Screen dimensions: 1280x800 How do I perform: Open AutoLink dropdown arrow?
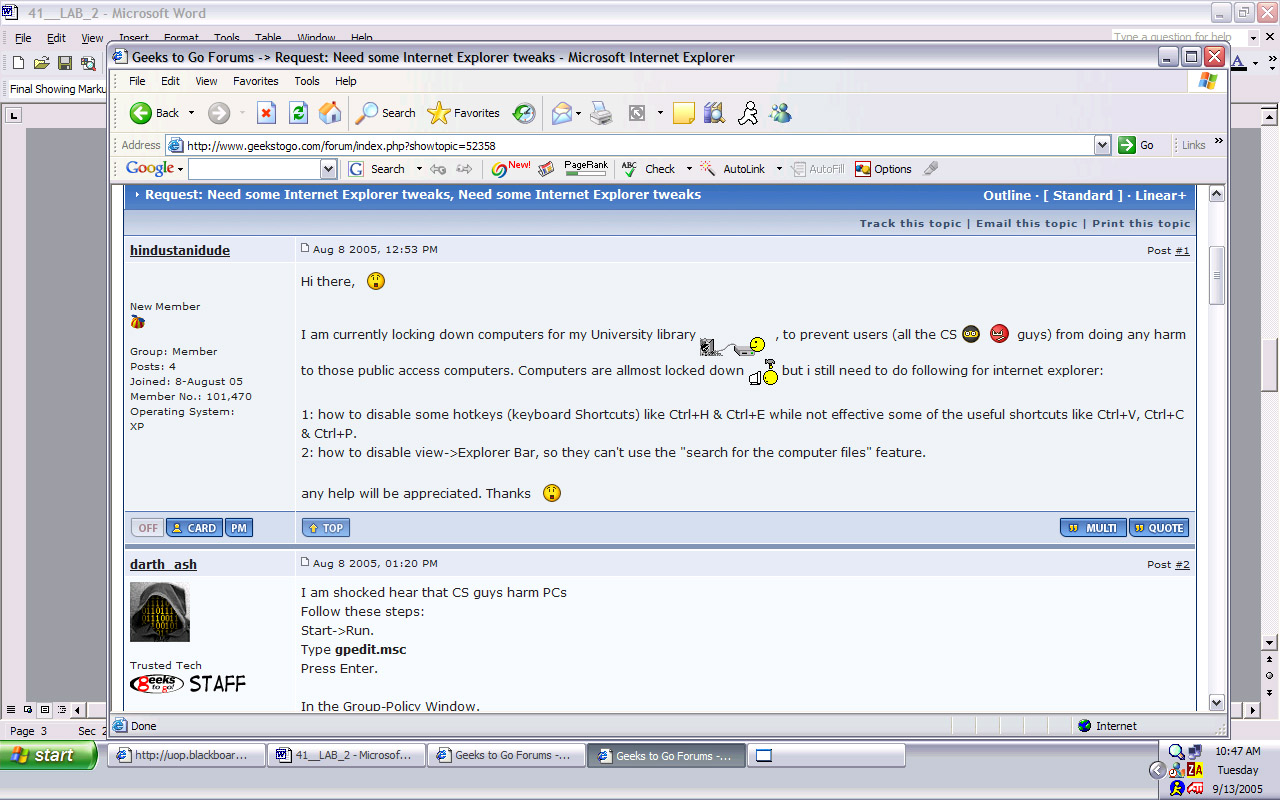779,169
